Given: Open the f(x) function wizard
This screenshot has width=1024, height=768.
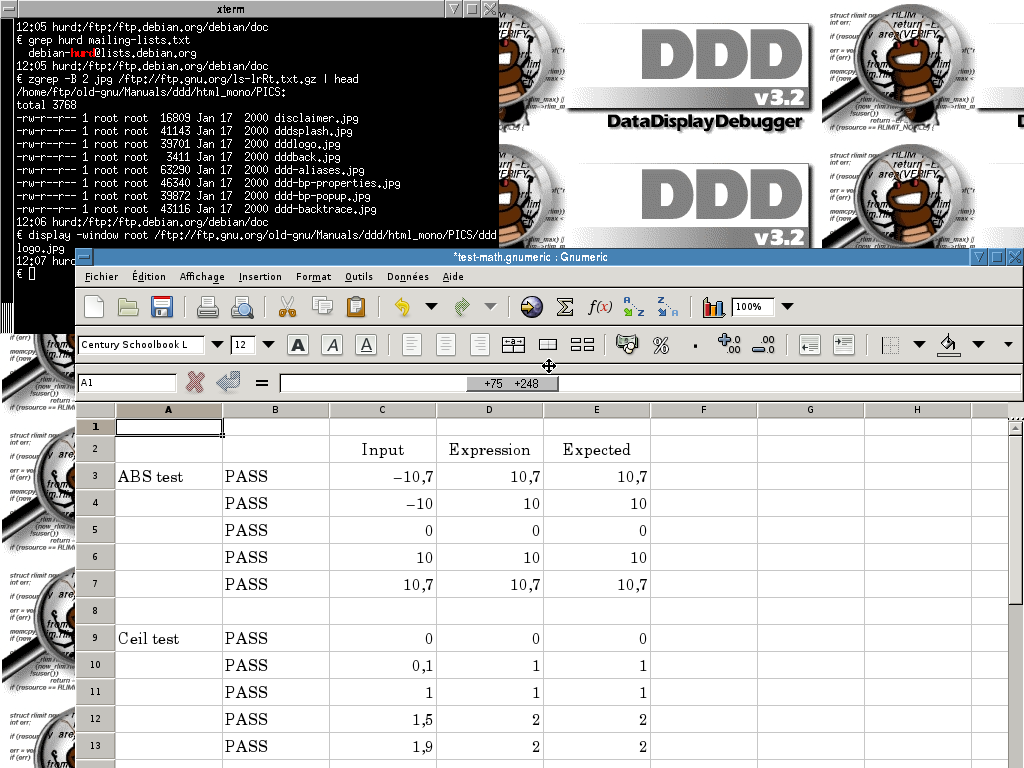Looking at the screenshot, I should click(x=599, y=307).
